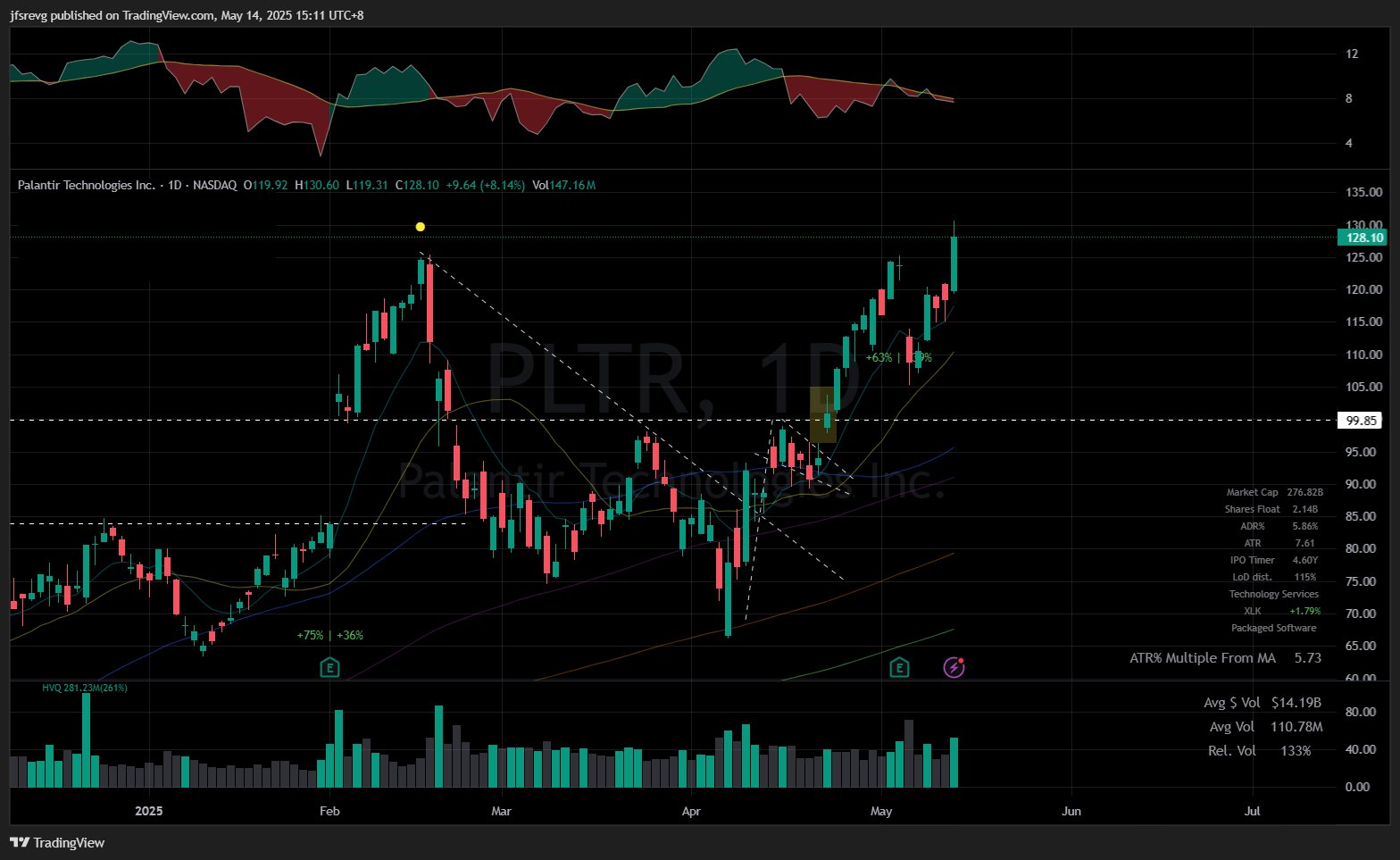Click the ADR% 5.86% value
This screenshot has width=1400, height=860.
pyautogui.click(x=1305, y=526)
